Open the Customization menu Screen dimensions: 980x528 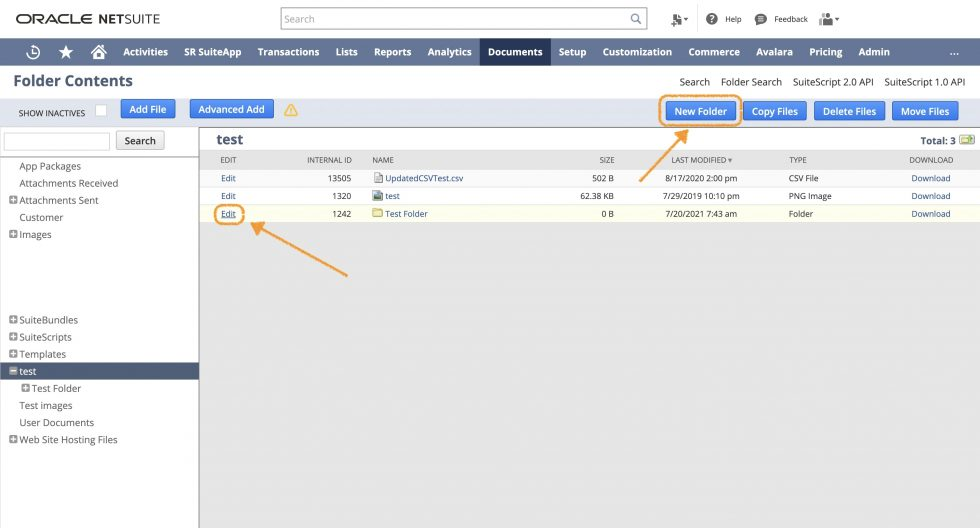(x=637, y=52)
